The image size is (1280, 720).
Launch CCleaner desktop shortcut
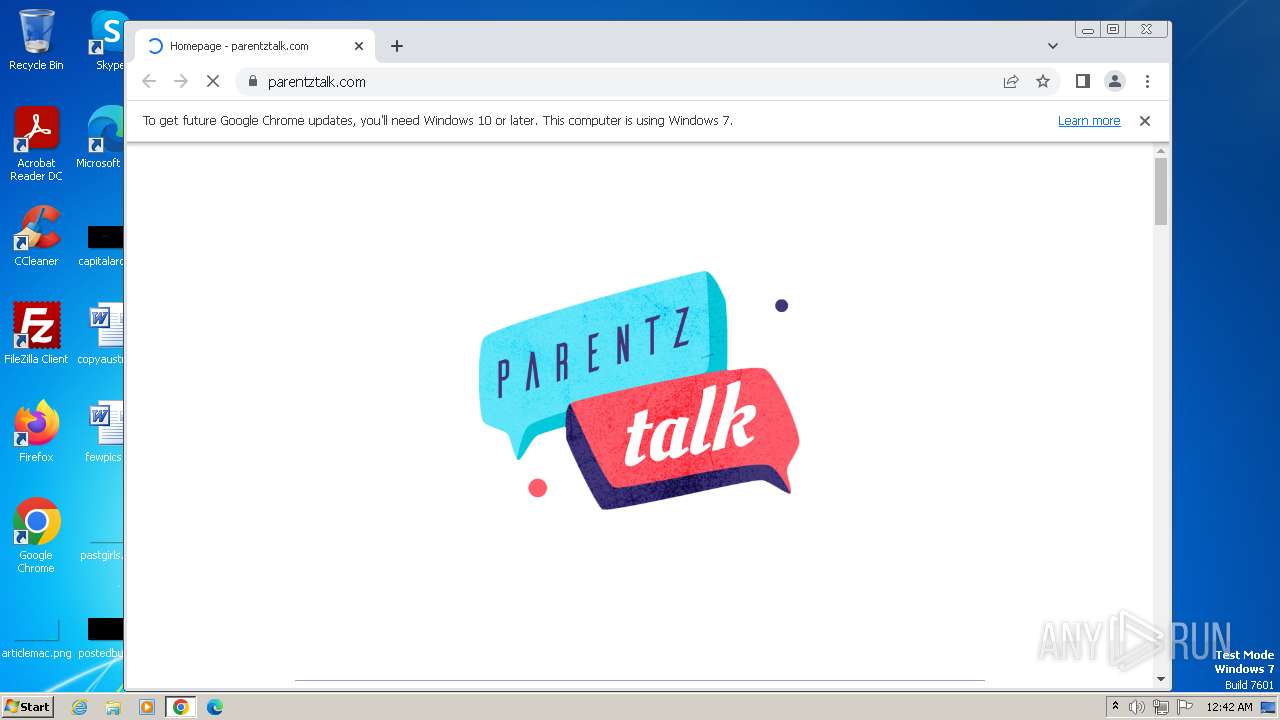[x=36, y=235]
